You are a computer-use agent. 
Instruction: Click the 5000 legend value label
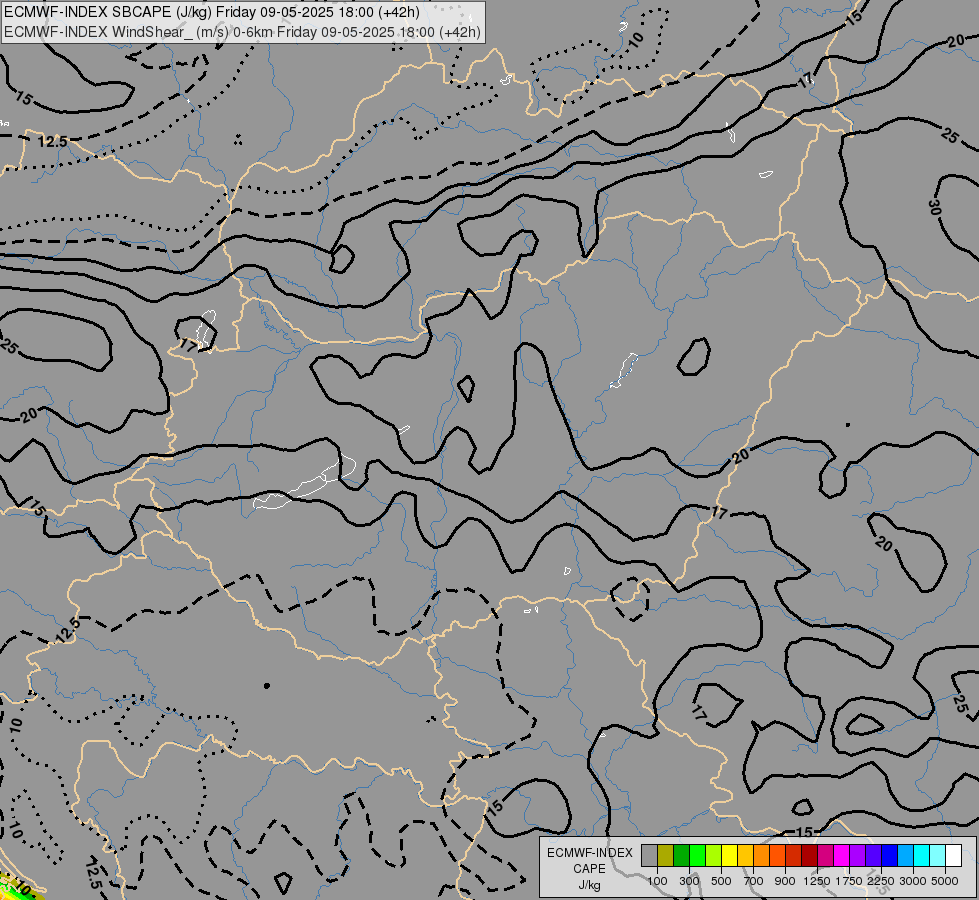pos(945,881)
